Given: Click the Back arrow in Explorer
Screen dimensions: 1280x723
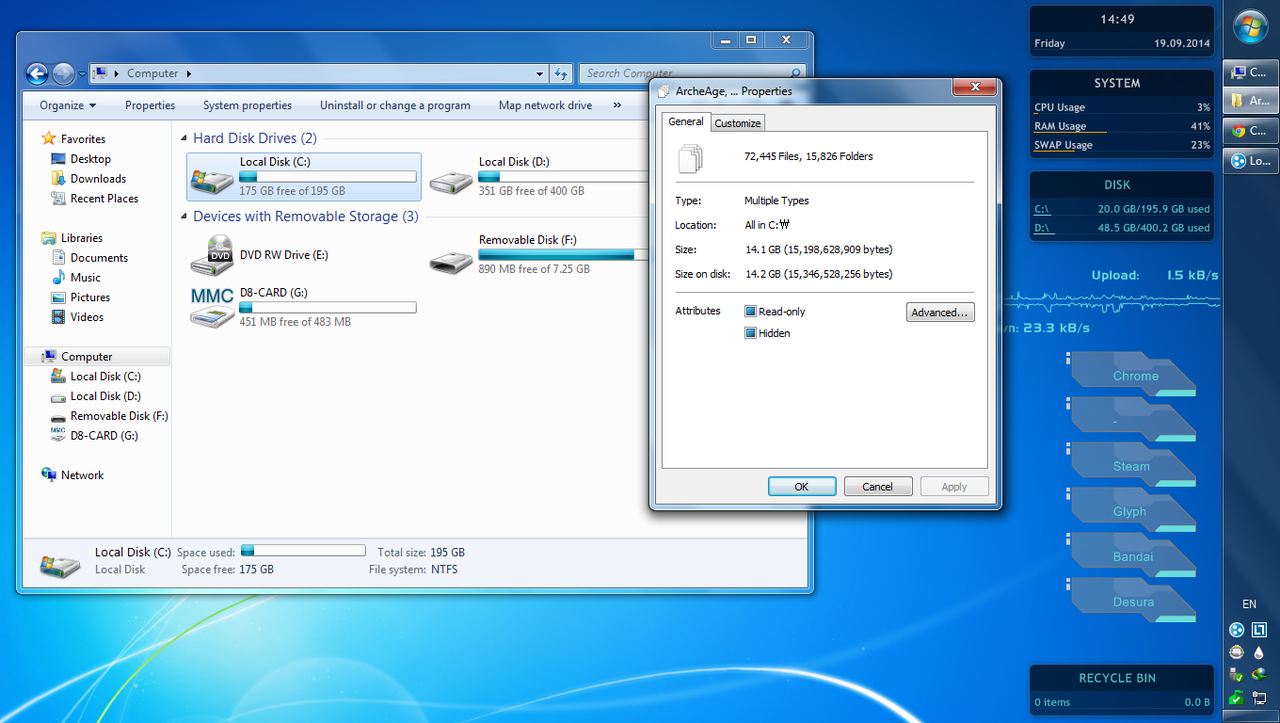Looking at the screenshot, I should [37, 73].
